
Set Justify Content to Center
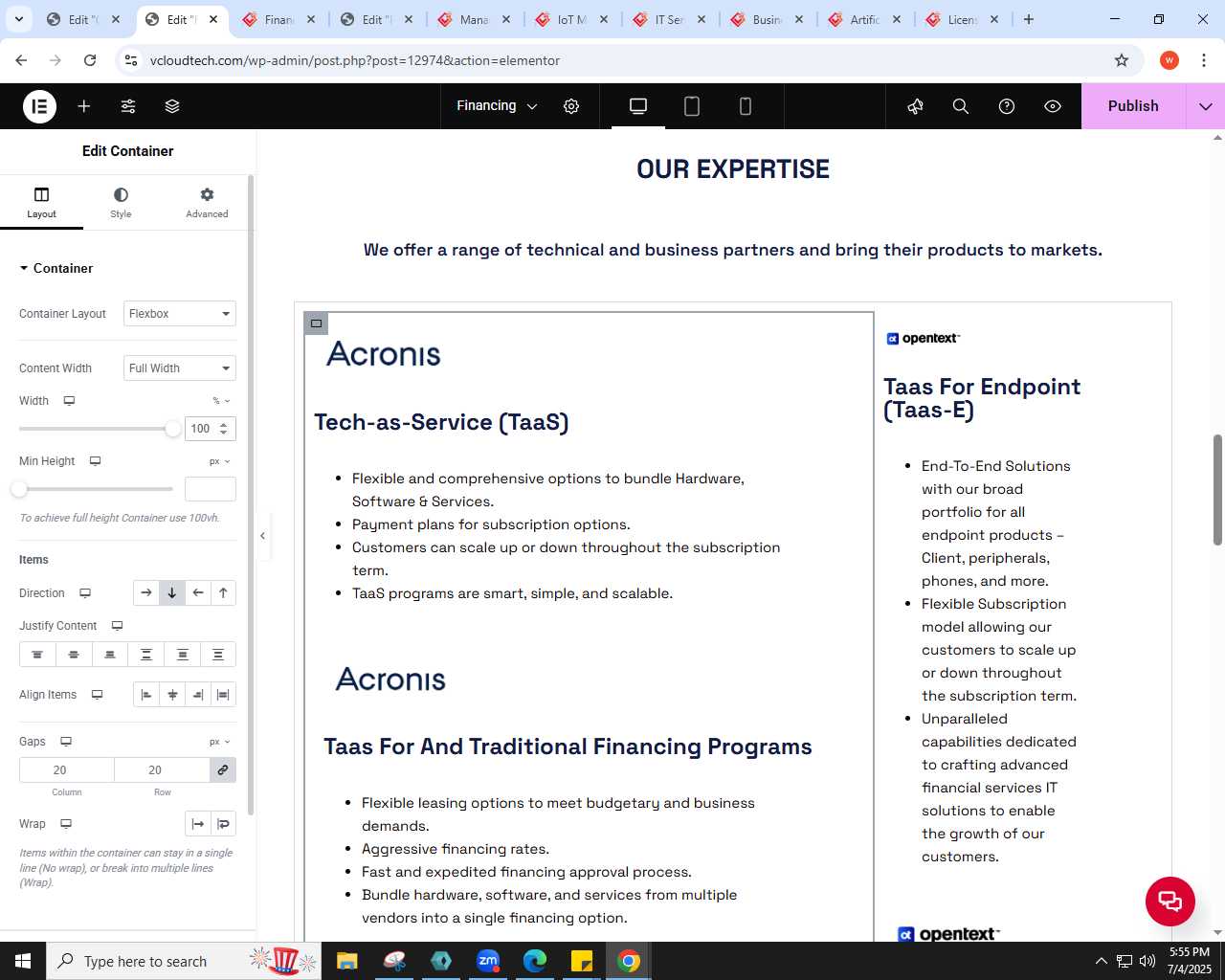(74, 655)
